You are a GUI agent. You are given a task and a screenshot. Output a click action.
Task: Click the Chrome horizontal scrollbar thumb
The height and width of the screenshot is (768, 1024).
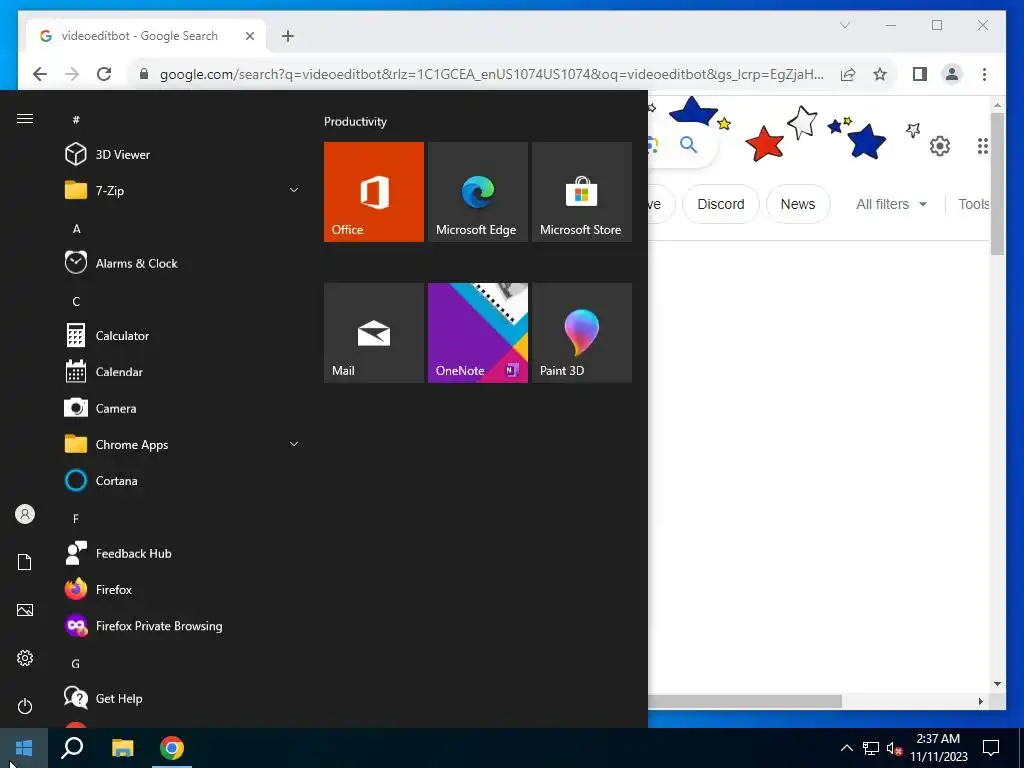[x=744, y=701]
